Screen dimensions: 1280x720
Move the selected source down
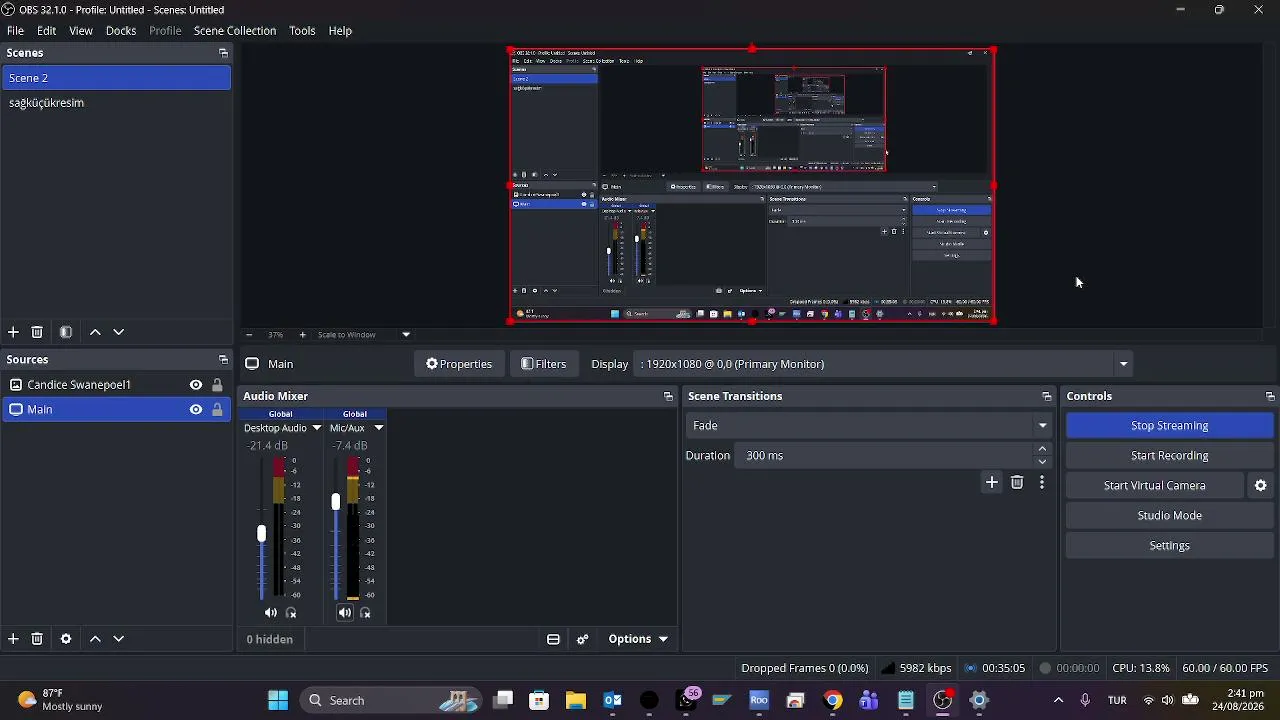[119, 639]
